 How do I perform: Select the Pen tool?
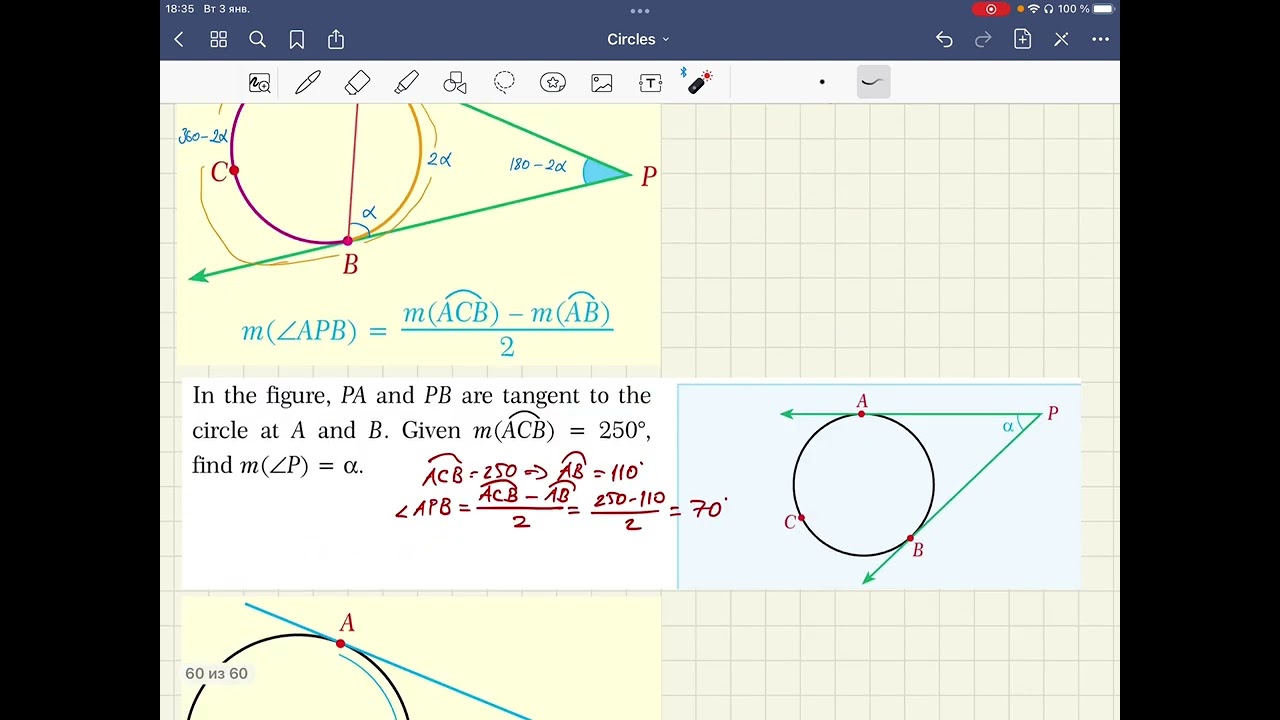(308, 83)
